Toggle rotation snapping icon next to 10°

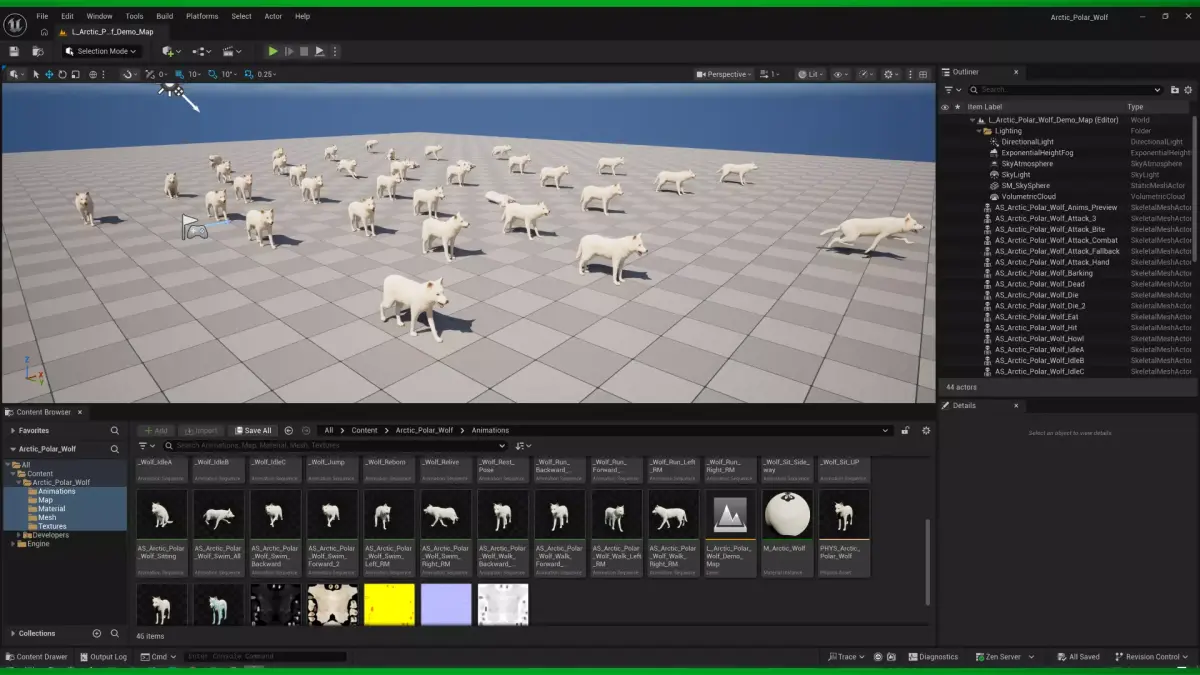(211, 74)
